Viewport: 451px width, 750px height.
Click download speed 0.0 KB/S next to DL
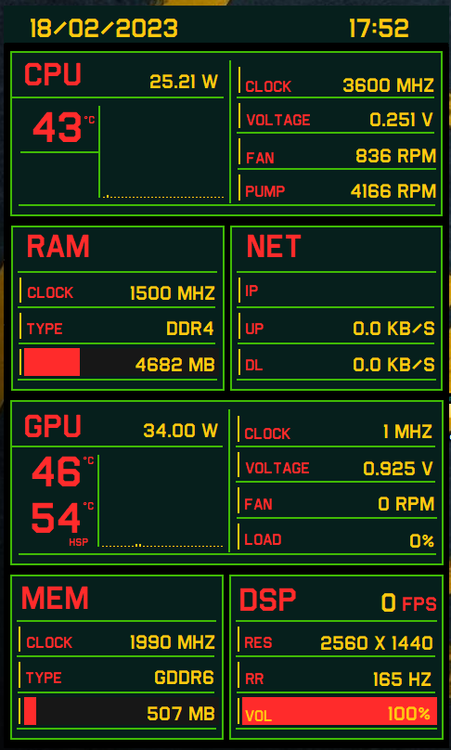(394, 365)
